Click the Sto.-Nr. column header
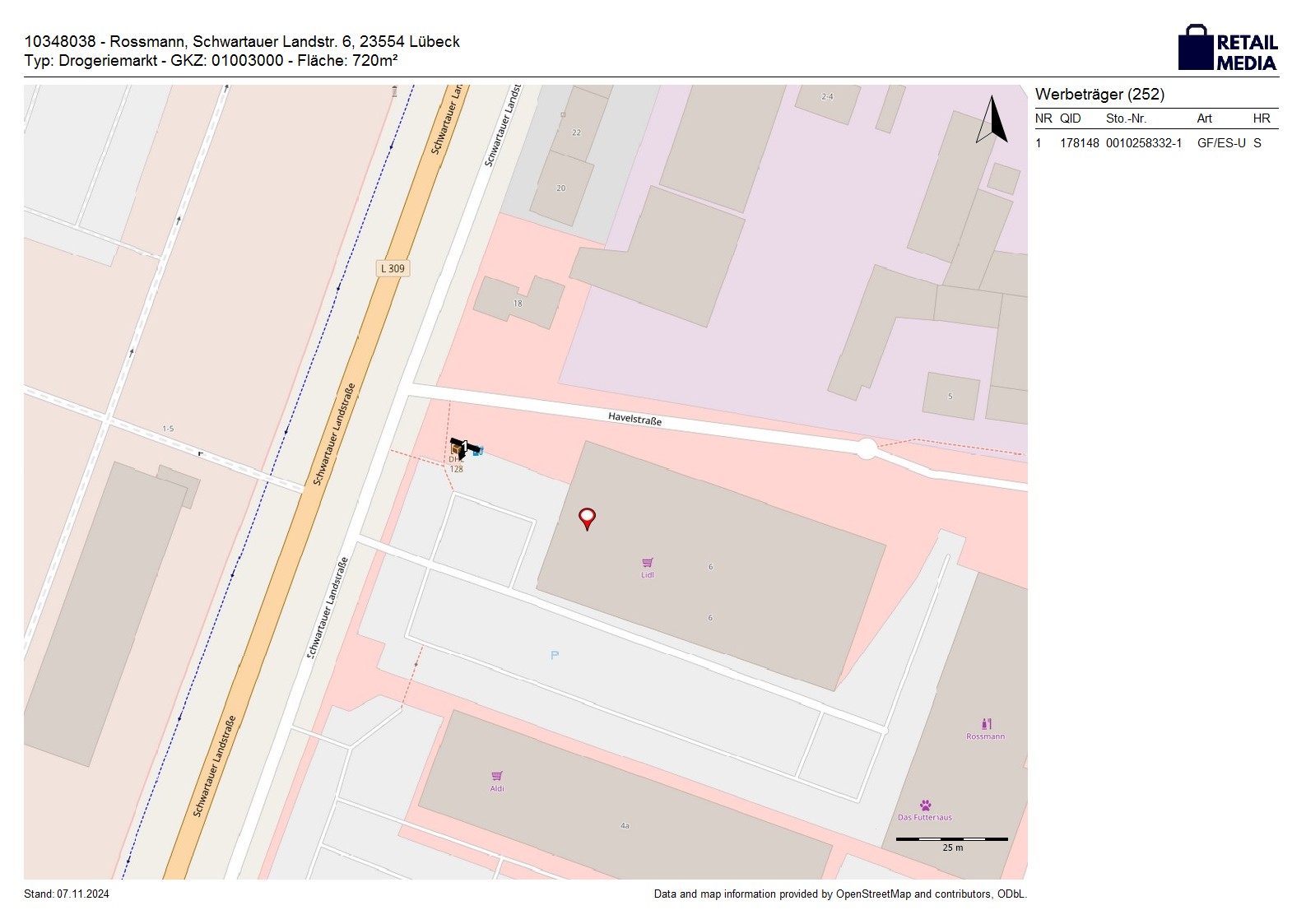The width and height of the screenshot is (1306, 924). 1126,118
